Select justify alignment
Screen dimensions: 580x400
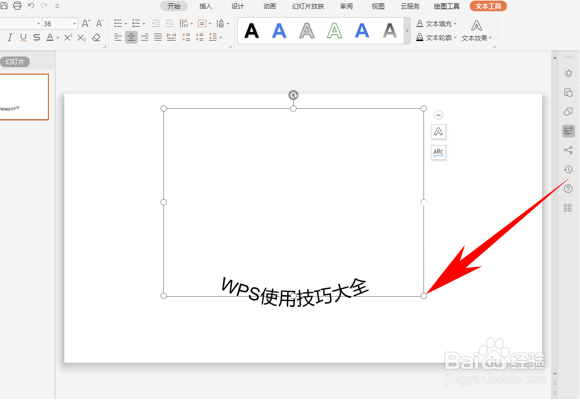pyautogui.click(x=158, y=37)
